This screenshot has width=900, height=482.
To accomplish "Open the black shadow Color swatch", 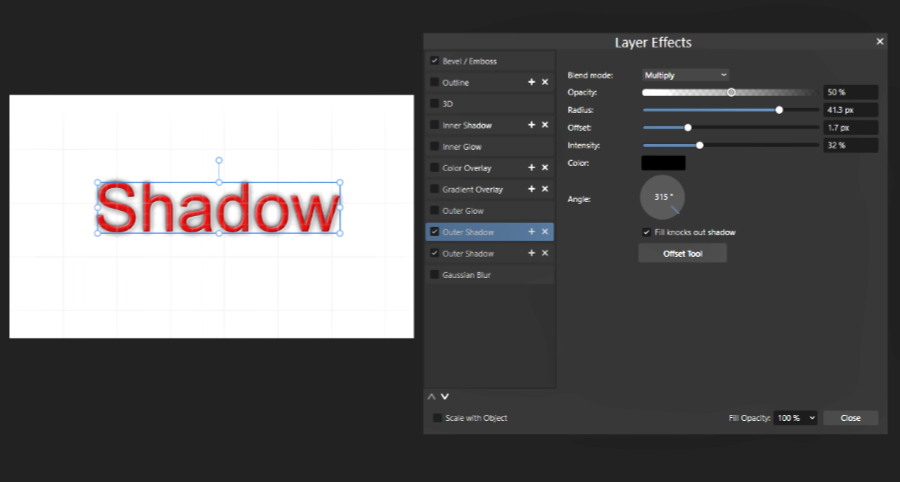I will click(x=664, y=162).
